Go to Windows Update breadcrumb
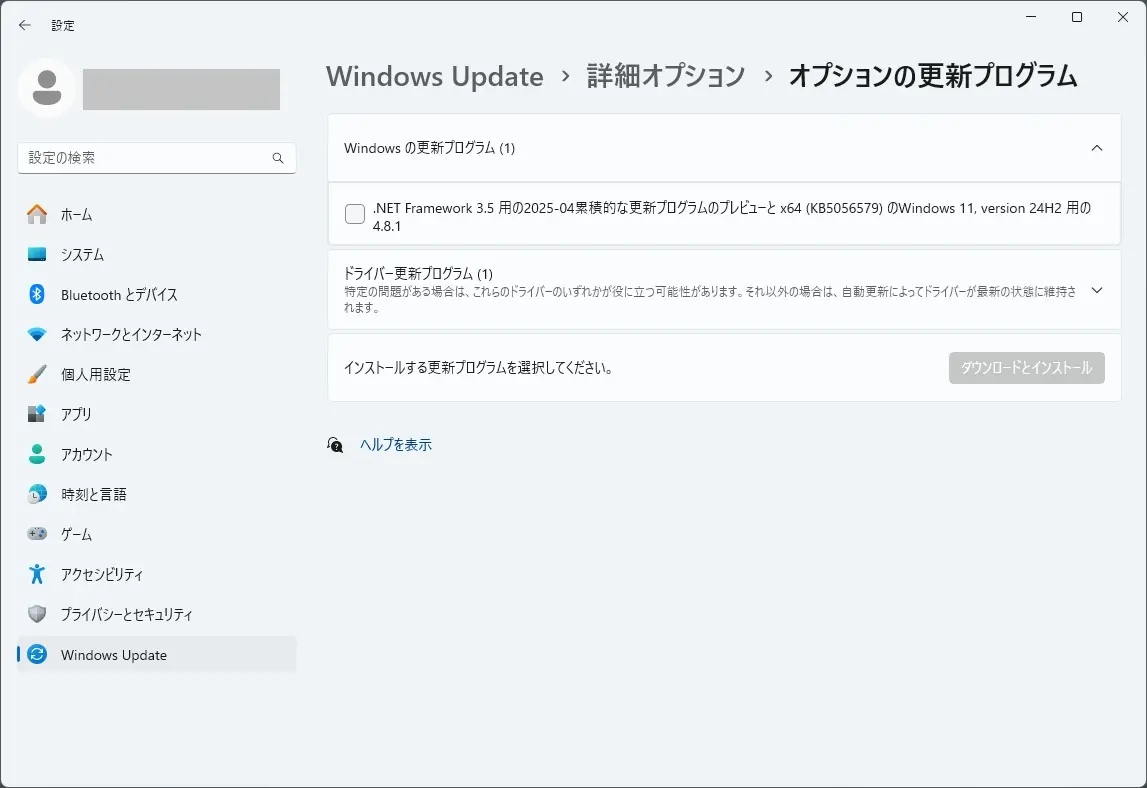 click(435, 76)
